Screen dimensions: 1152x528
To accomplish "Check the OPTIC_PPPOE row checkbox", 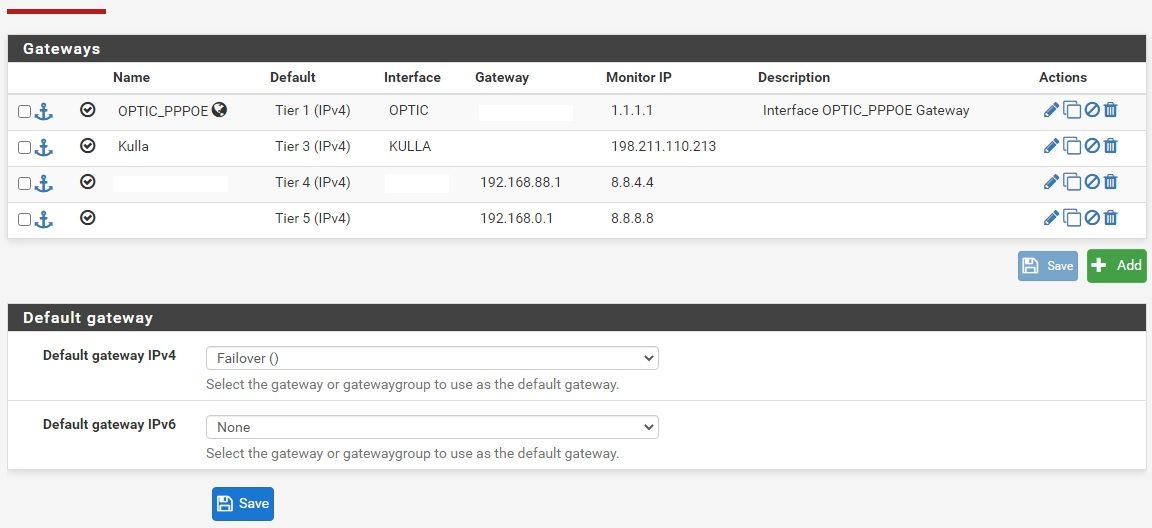I will (x=25, y=112).
